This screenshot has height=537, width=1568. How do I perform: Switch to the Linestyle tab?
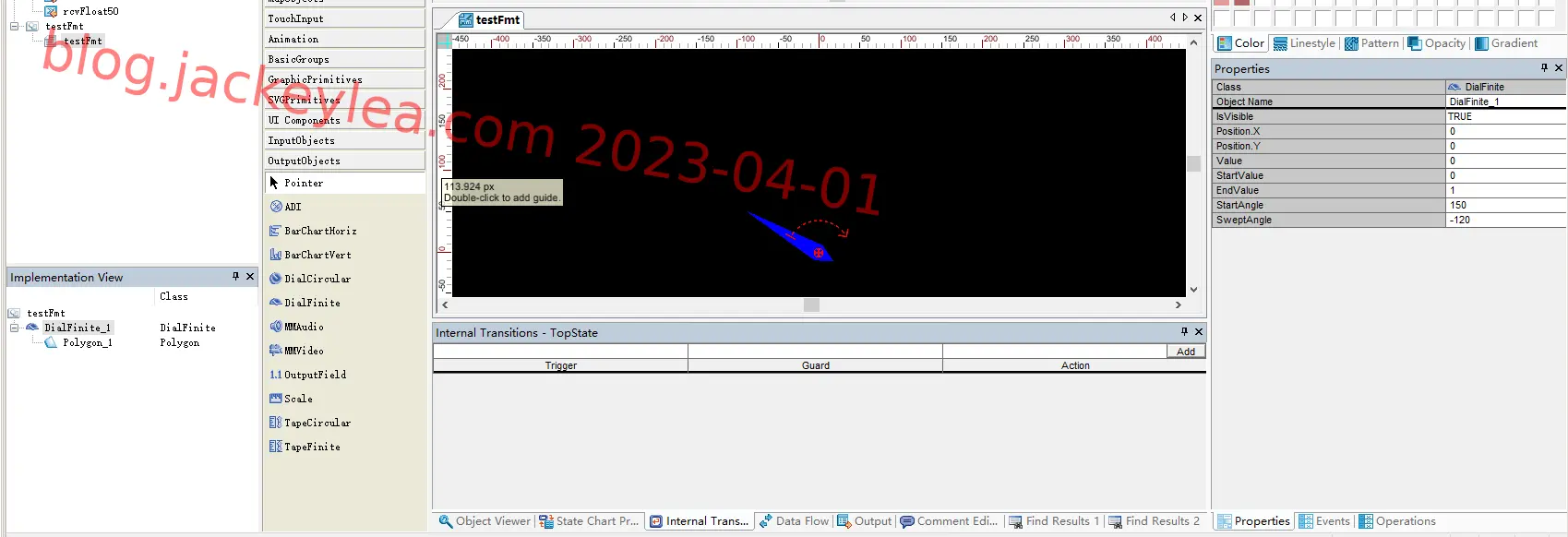pos(1305,43)
